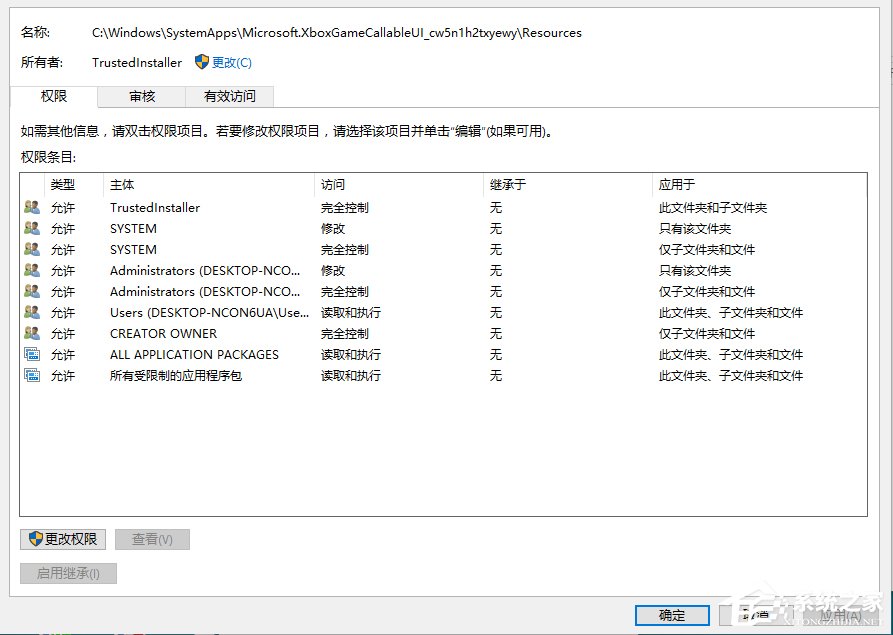Click the user icon beside the SYSTEM 修改 entry
Viewport: 893px width, 635px height.
33,228
